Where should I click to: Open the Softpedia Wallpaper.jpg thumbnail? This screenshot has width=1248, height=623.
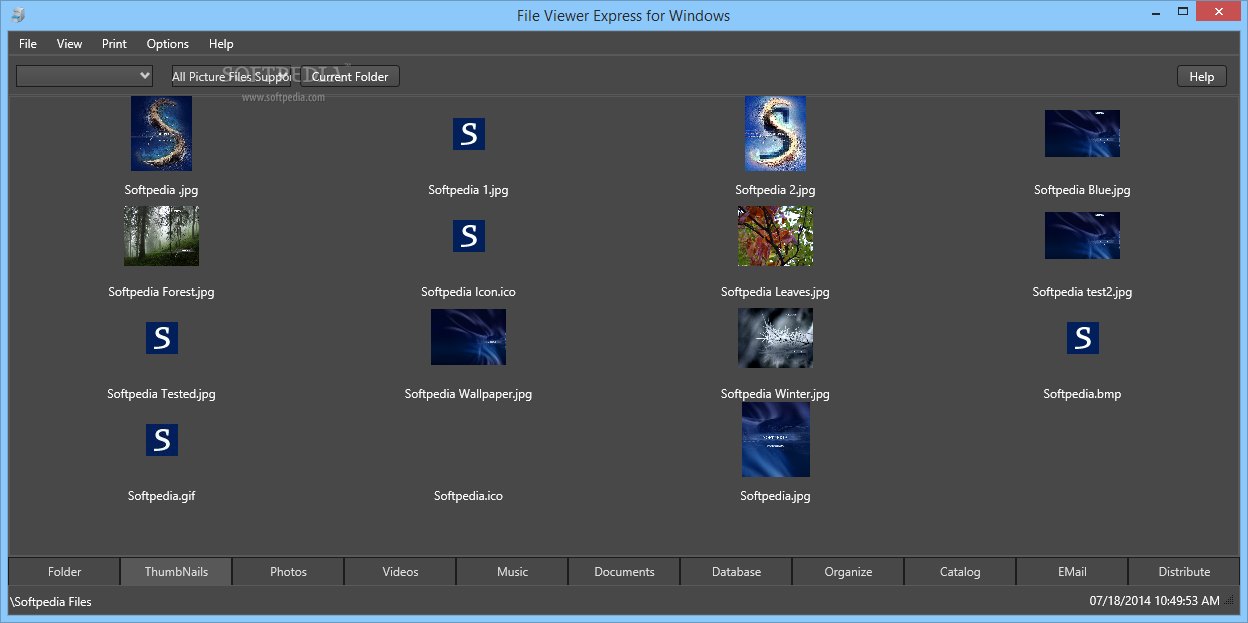pyautogui.click(x=468, y=337)
